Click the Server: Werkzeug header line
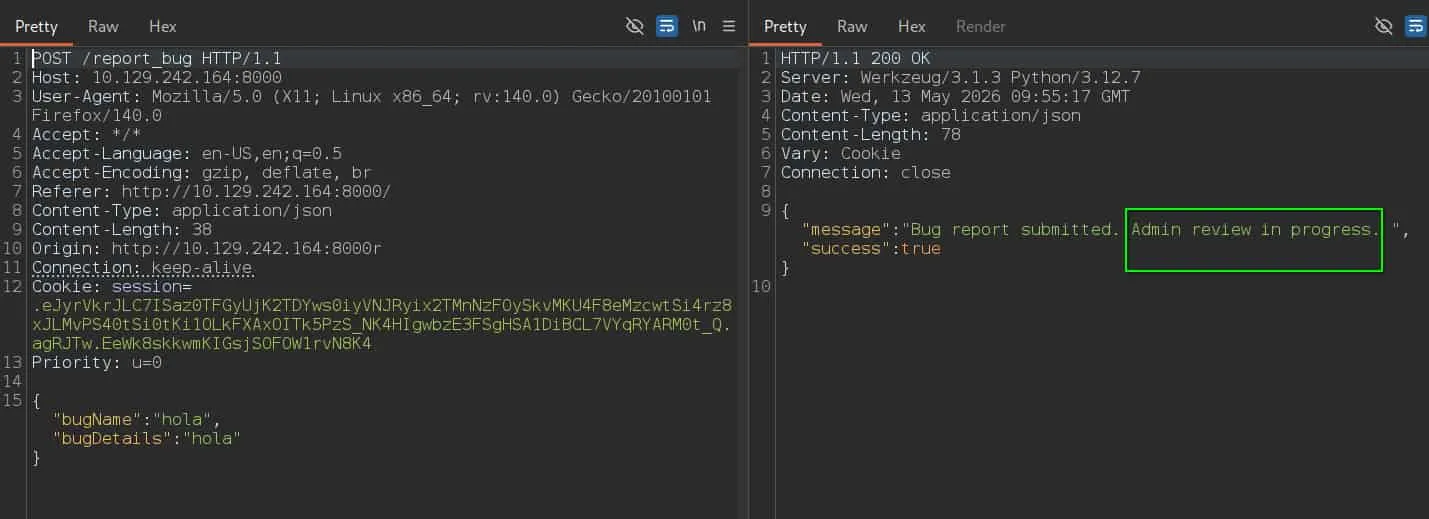The width and height of the screenshot is (1429, 519). coord(961,78)
